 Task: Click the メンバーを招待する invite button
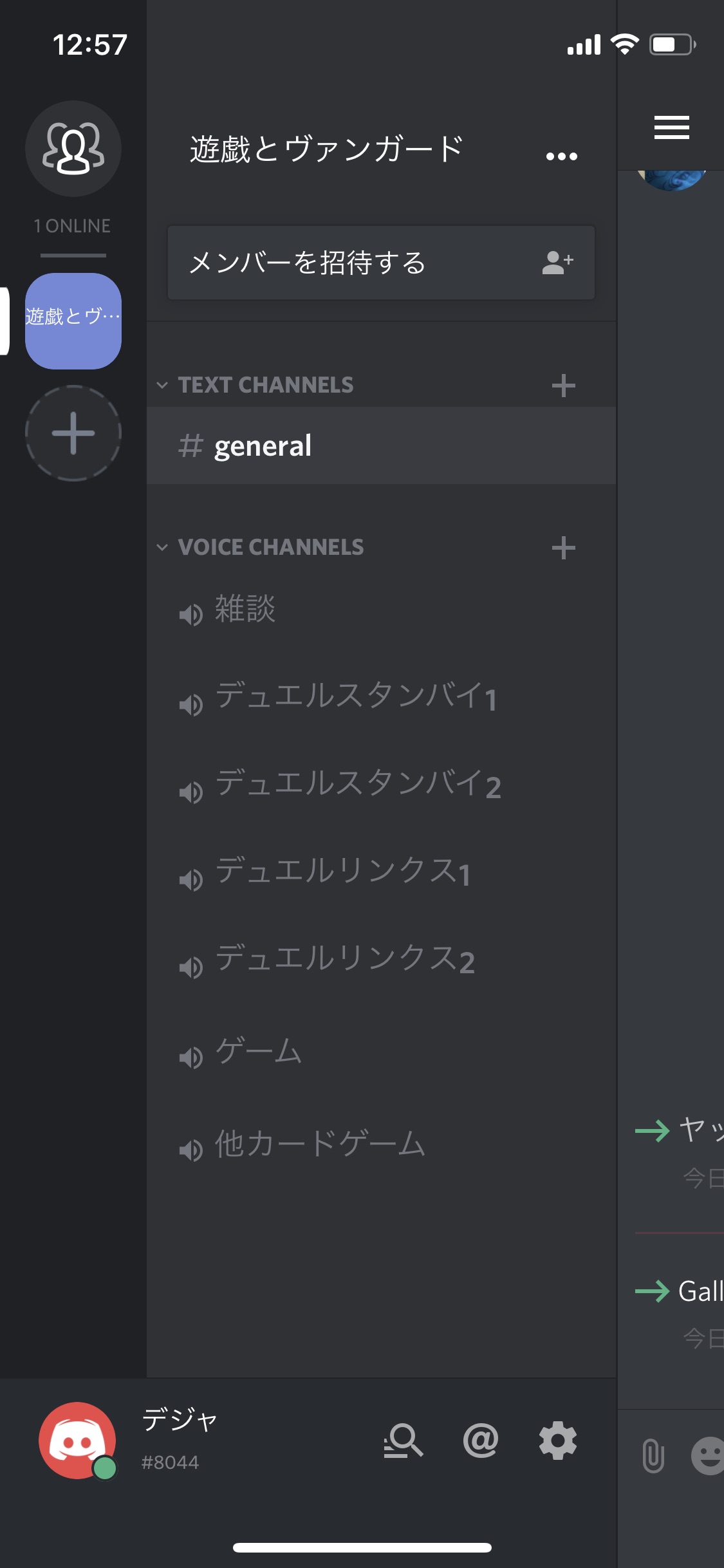coord(381,262)
